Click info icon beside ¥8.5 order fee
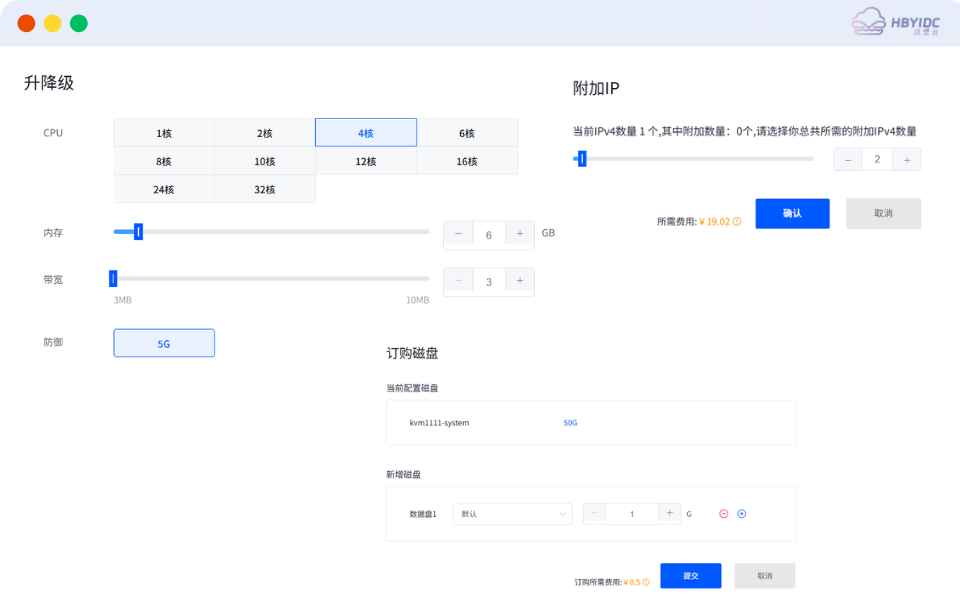 pyautogui.click(x=646, y=582)
